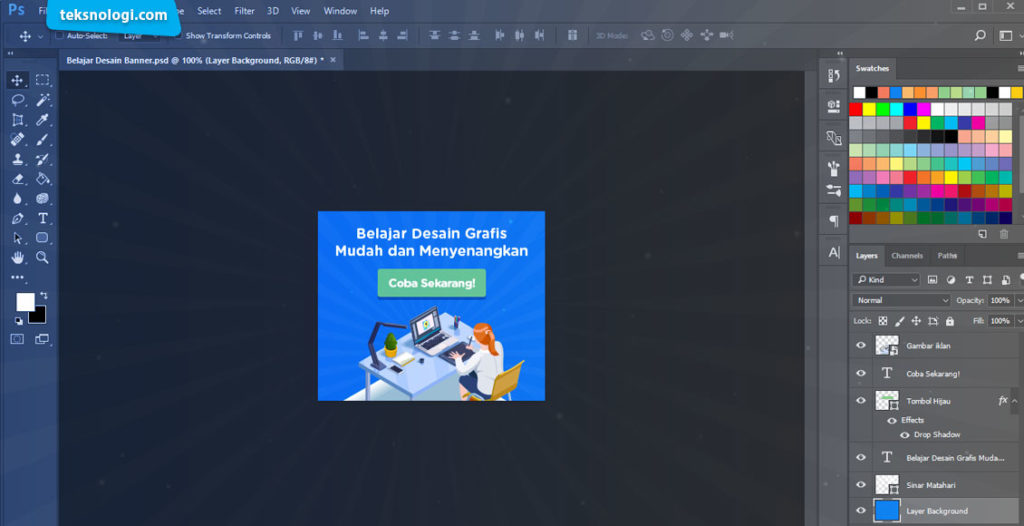Select the Spot Healing Brush tool
The width and height of the screenshot is (1024, 526).
(18, 139)
